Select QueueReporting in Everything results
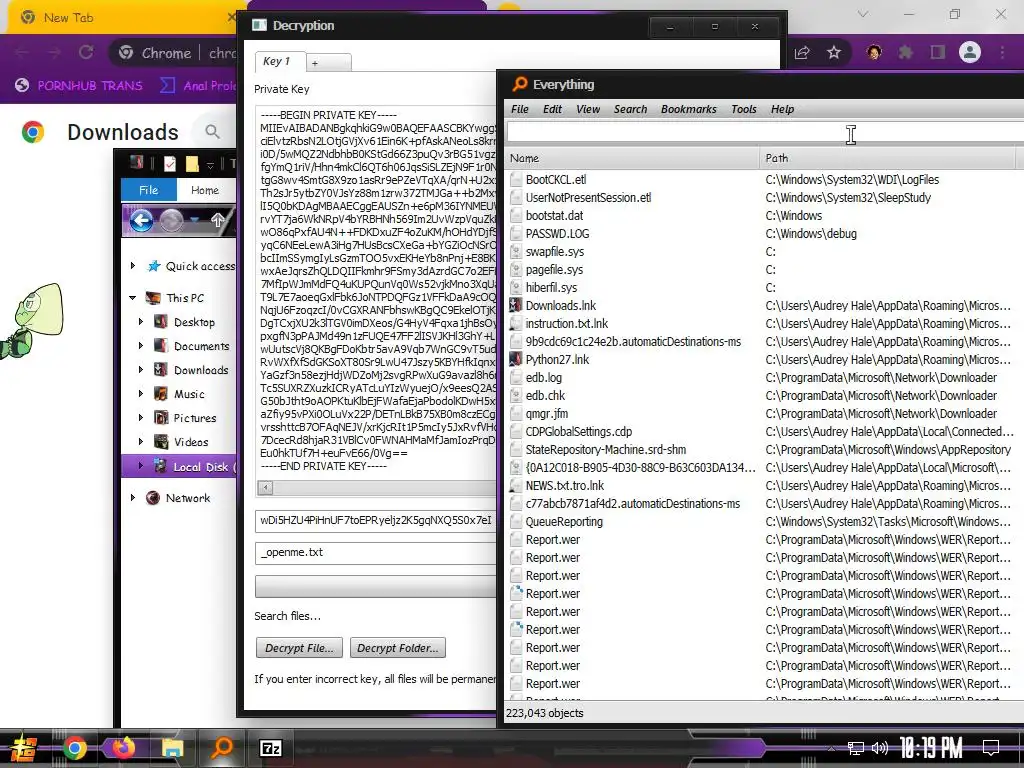 tap(564, 522)
